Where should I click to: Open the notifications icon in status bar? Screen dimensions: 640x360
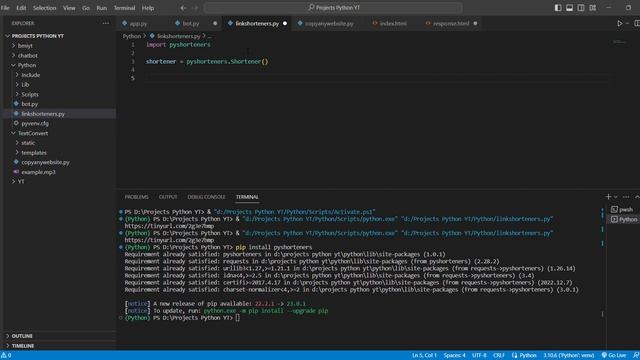click(636, 355)
